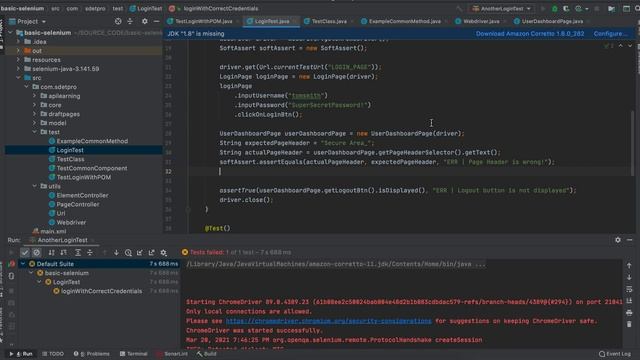Screen dimensions: 640x360
Task: Open Run tool window settings gear
Action: point(618,240)
